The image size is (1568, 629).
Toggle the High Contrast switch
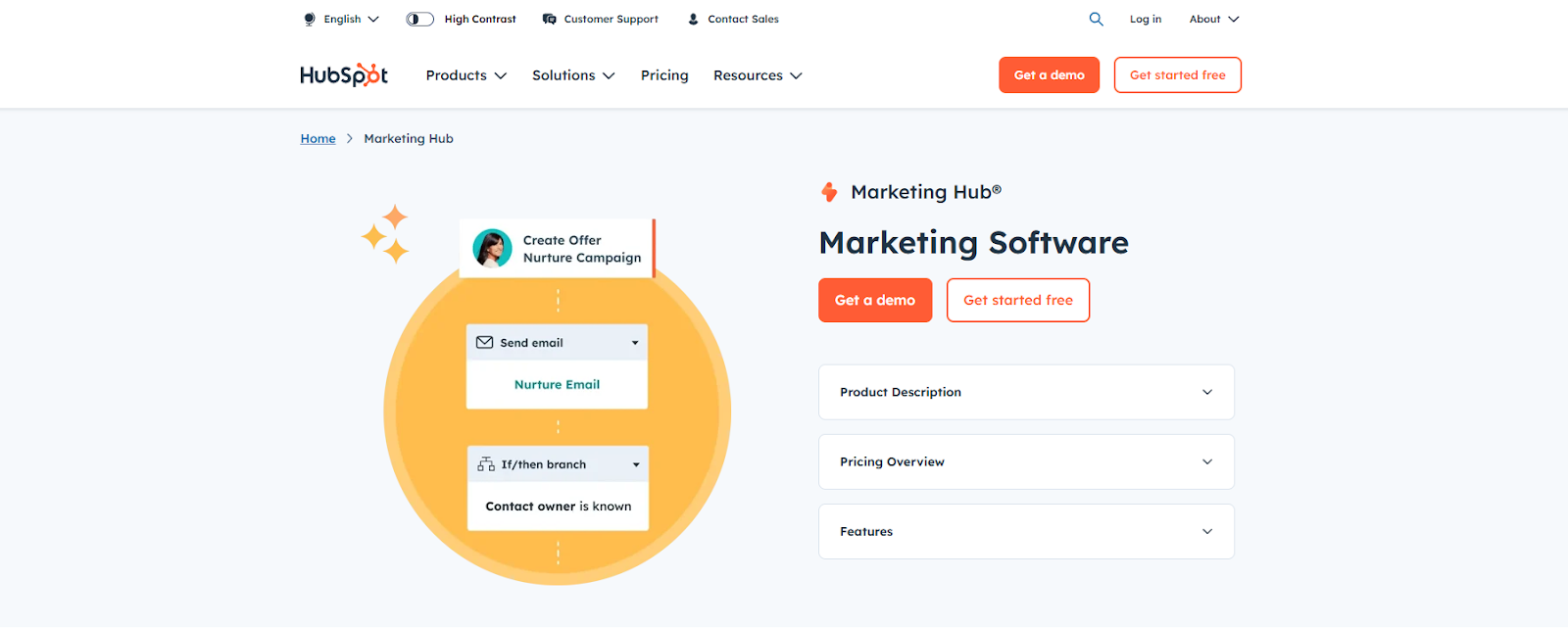click(x=420, y=19)
